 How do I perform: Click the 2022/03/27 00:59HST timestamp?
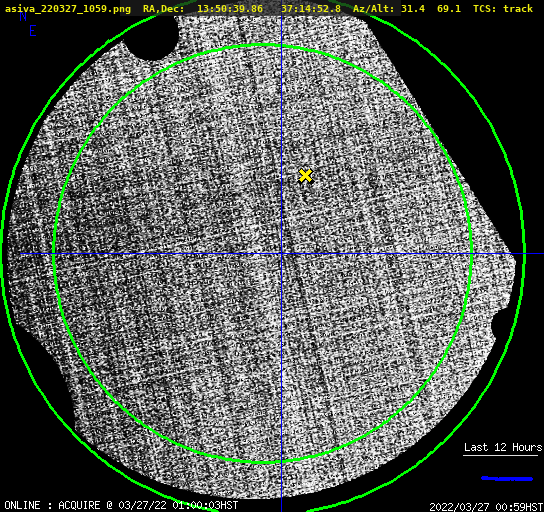[x=486, y=507]
